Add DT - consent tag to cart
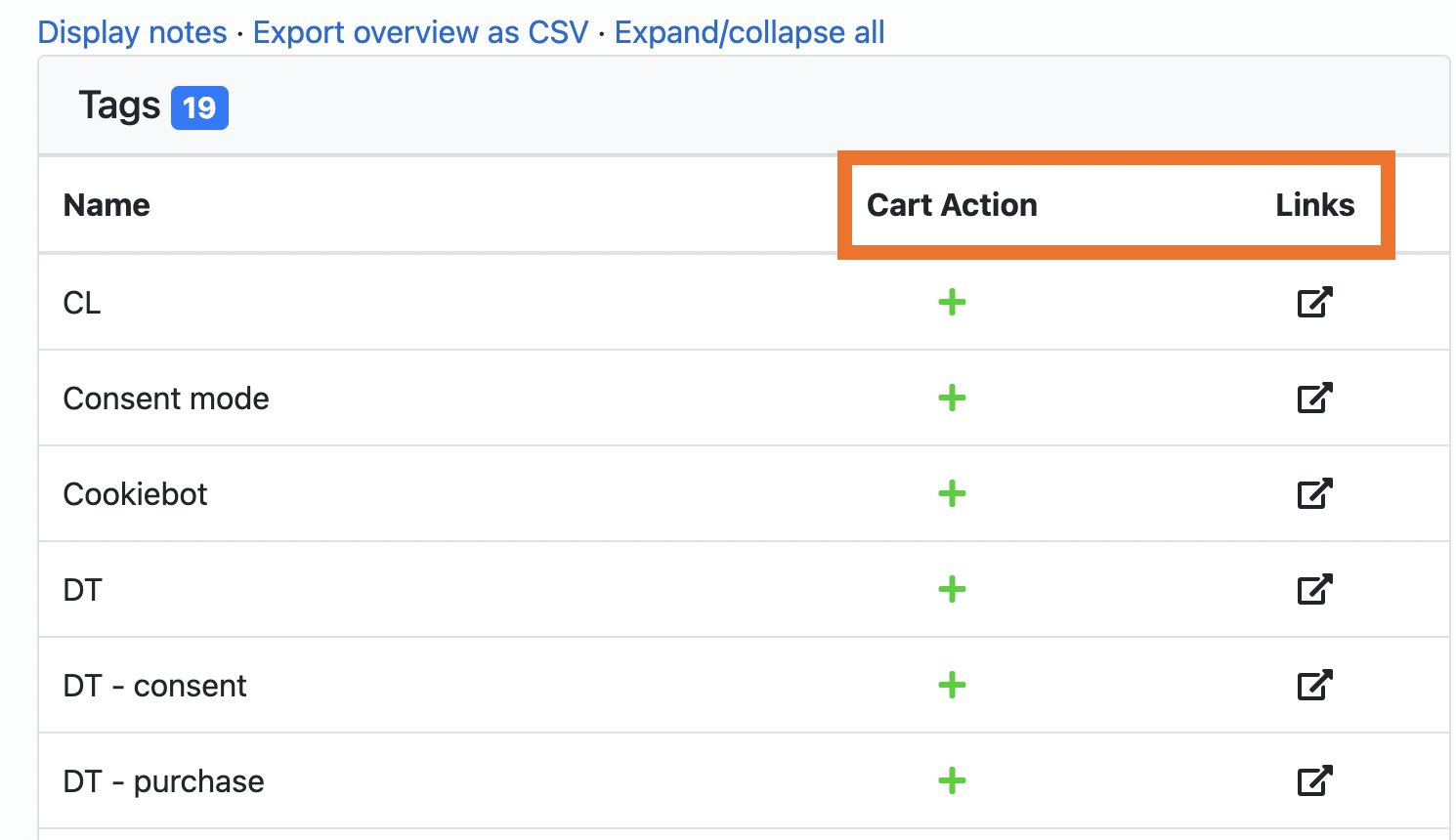The width and height of the screenshot is (1456, 840). point(952,685)
